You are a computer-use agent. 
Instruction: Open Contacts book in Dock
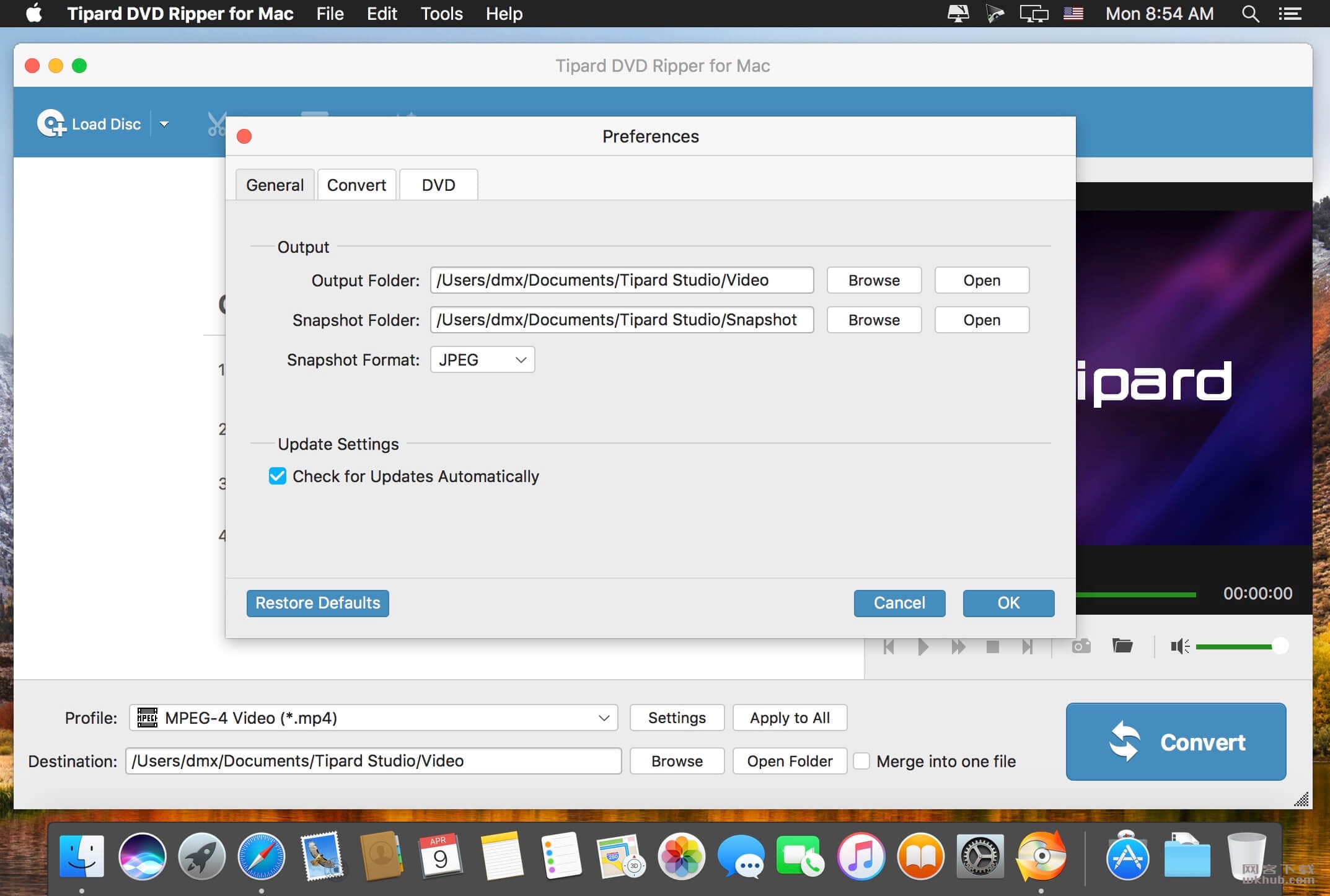coord(381,856)
